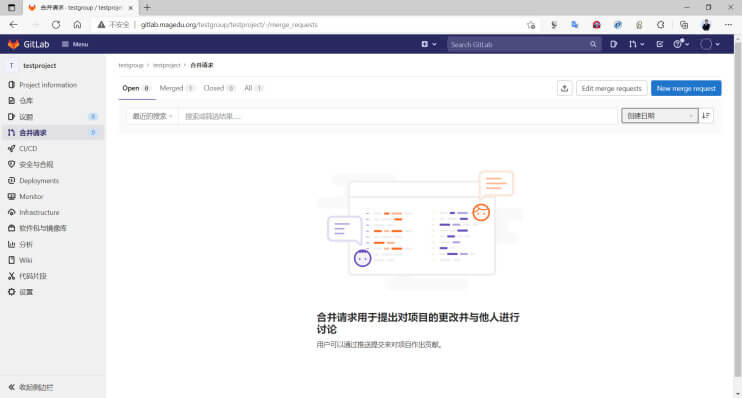Open browser settings ellipsis menu
This screenshot has height=398, width=742.
(728, 25)
